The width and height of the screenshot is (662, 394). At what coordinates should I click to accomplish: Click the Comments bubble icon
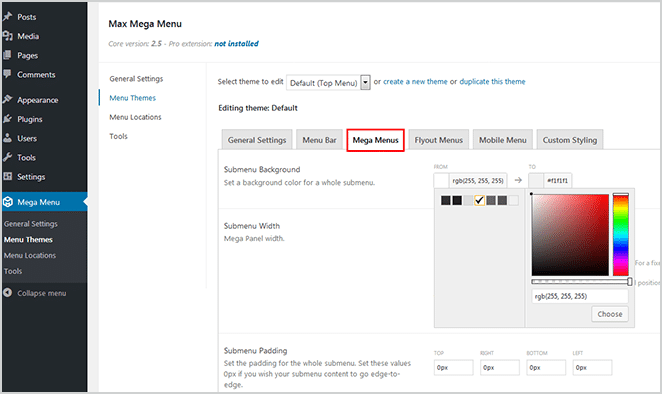(7, 74)
